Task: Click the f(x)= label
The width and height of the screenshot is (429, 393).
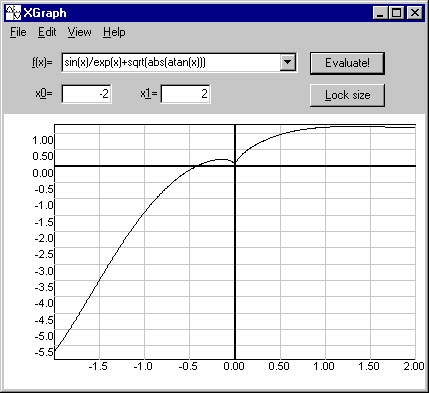Action: 42,62
